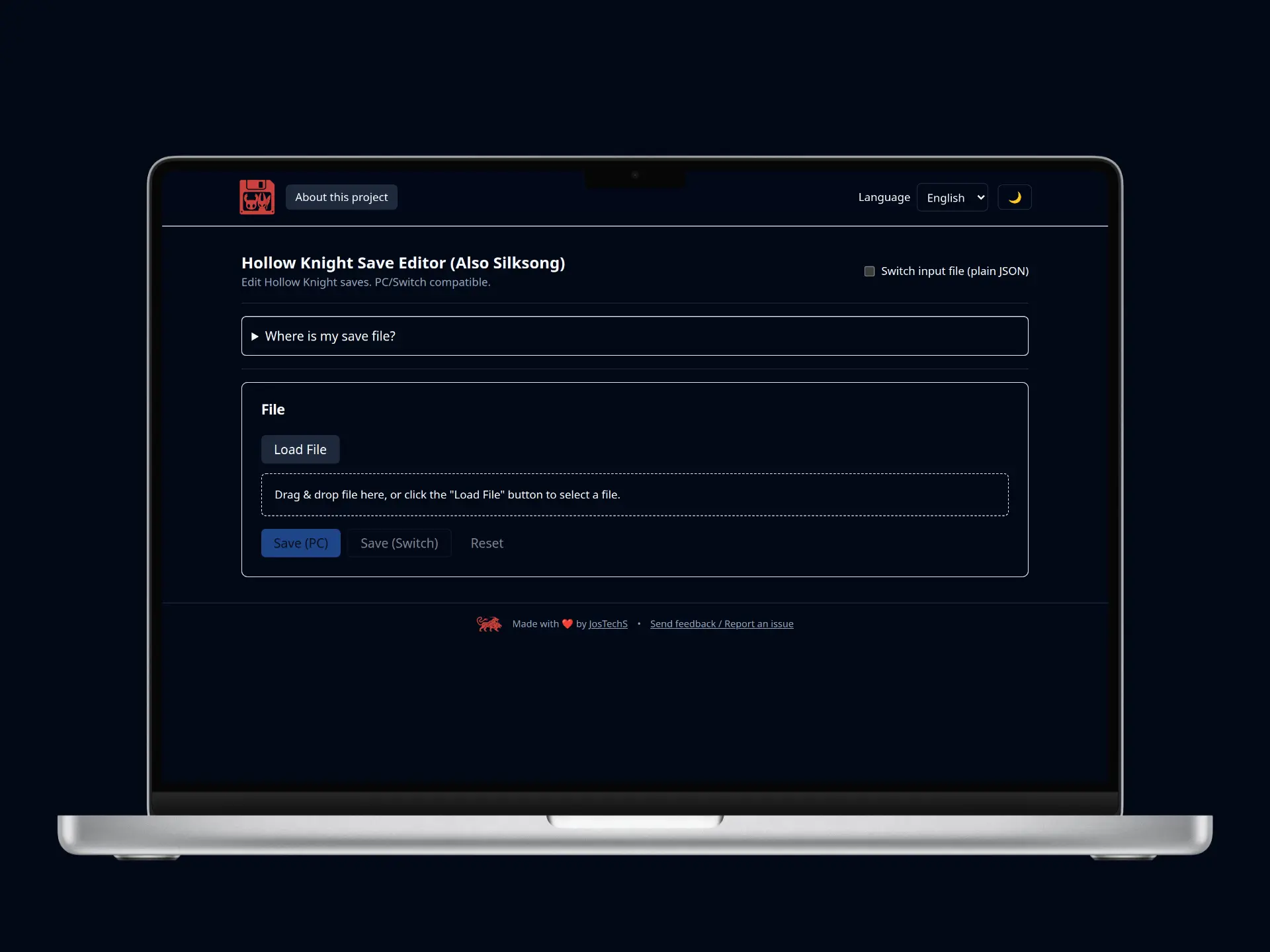Click the red heart icon in the footer
1270x952 pixels.
click(567, 624)
